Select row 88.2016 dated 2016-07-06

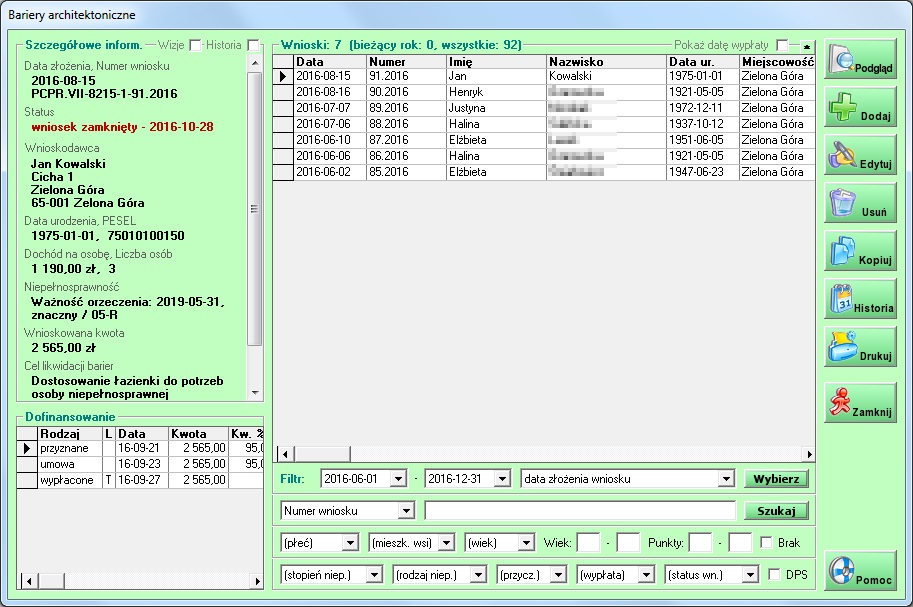tap(544, 124)
